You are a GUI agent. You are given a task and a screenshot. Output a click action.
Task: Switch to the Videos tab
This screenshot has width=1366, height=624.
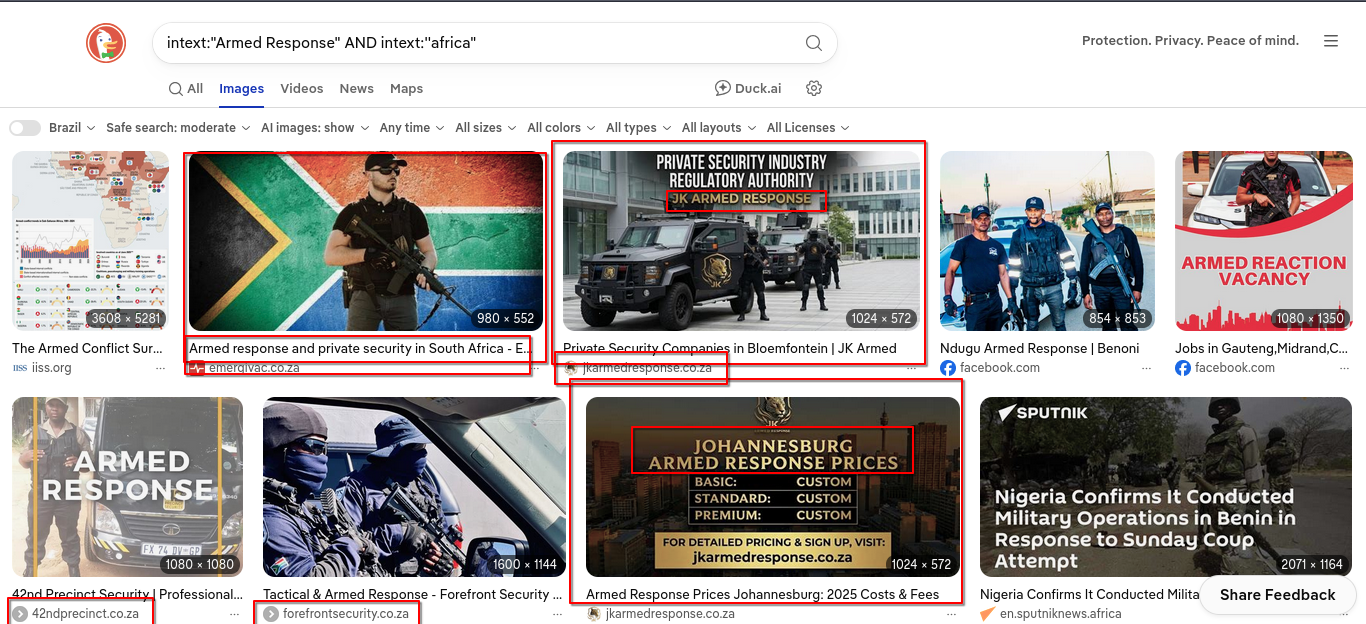302,88
